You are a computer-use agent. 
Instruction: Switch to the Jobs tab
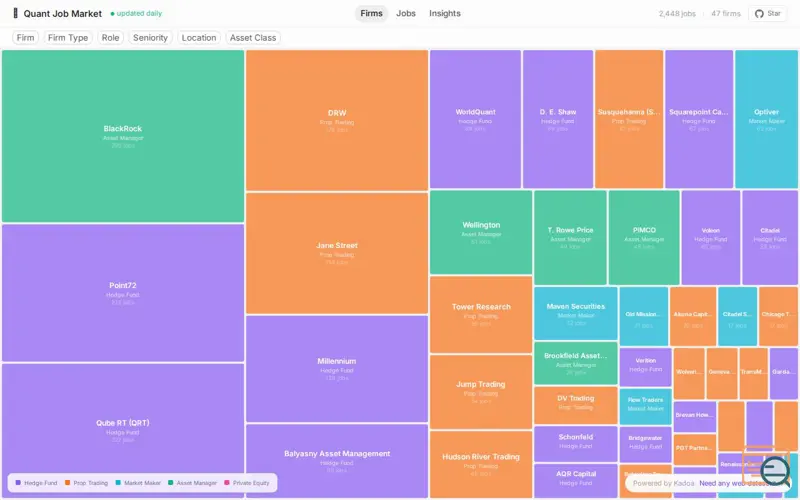406,13
